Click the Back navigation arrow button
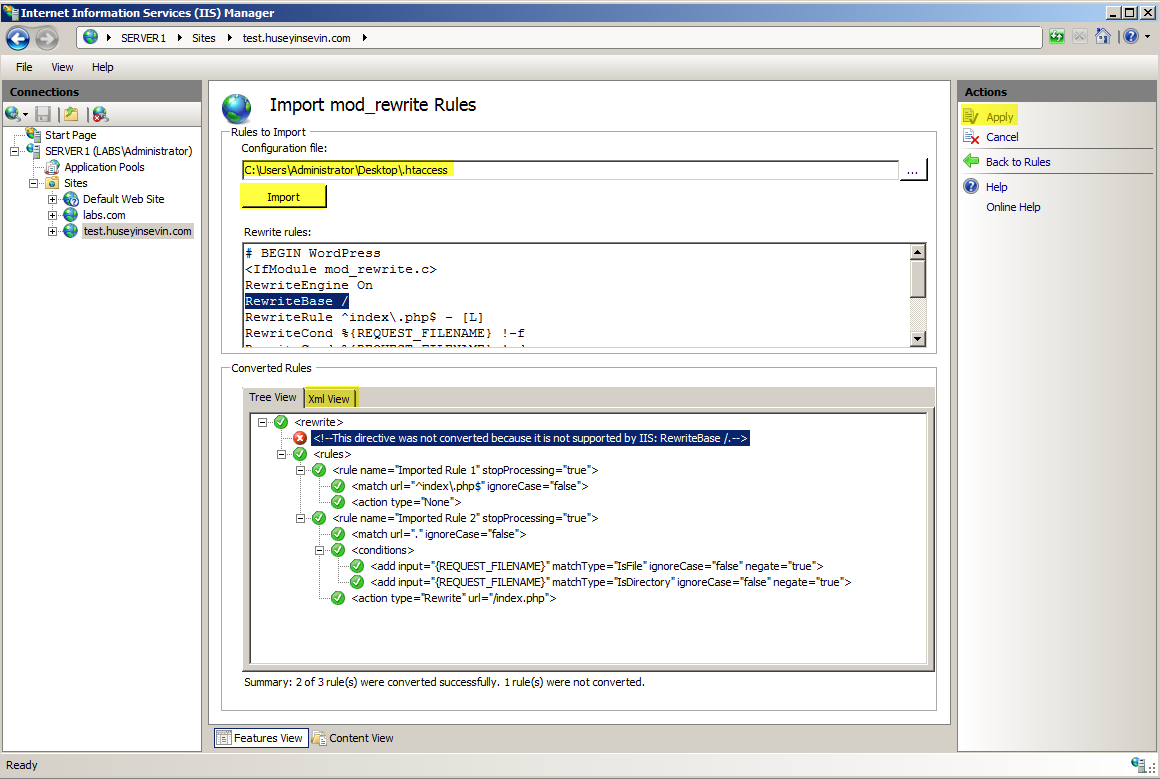 coord(18,38)
